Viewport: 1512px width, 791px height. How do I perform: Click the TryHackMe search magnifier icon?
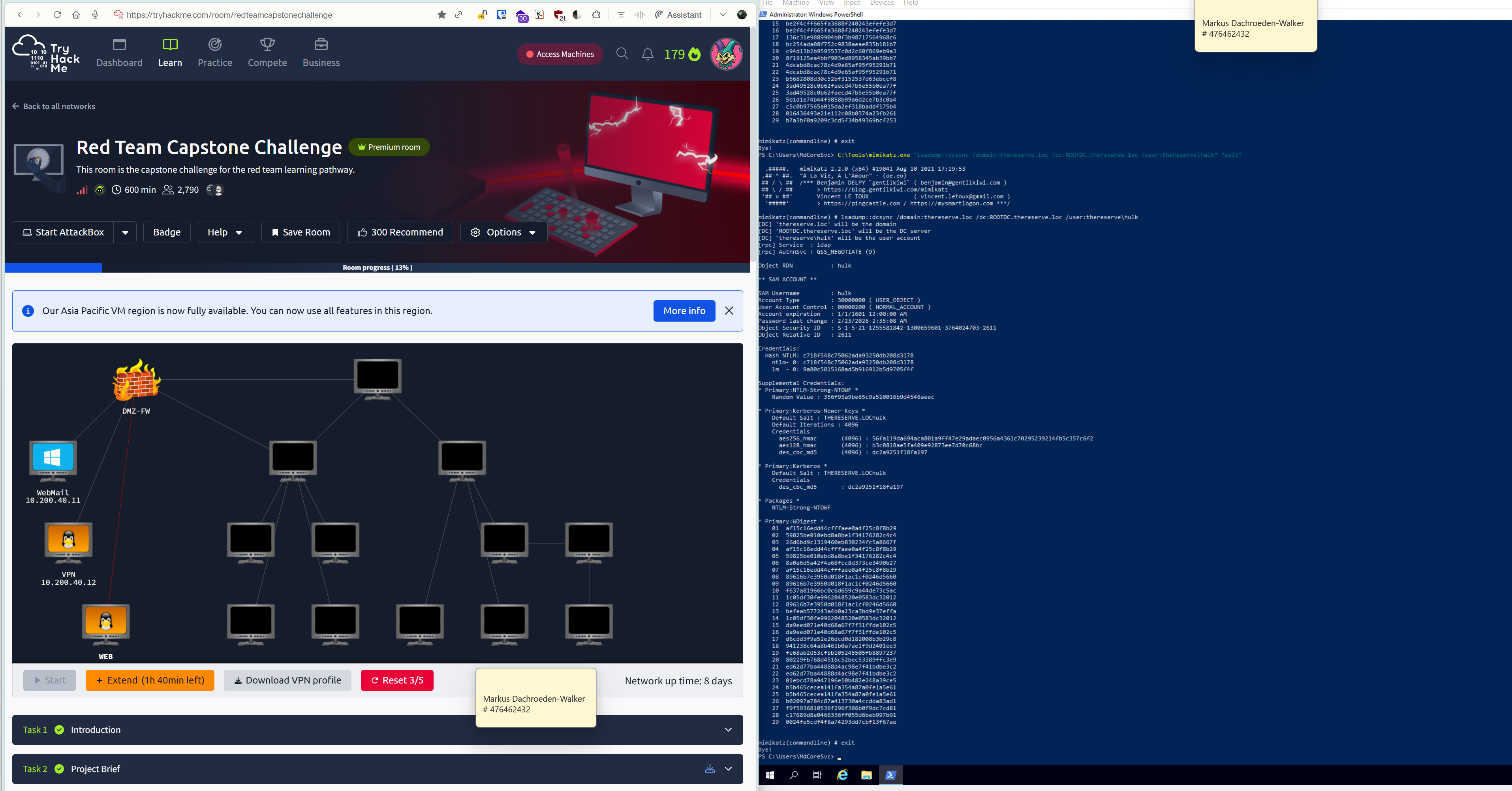(x=622, y=54)
